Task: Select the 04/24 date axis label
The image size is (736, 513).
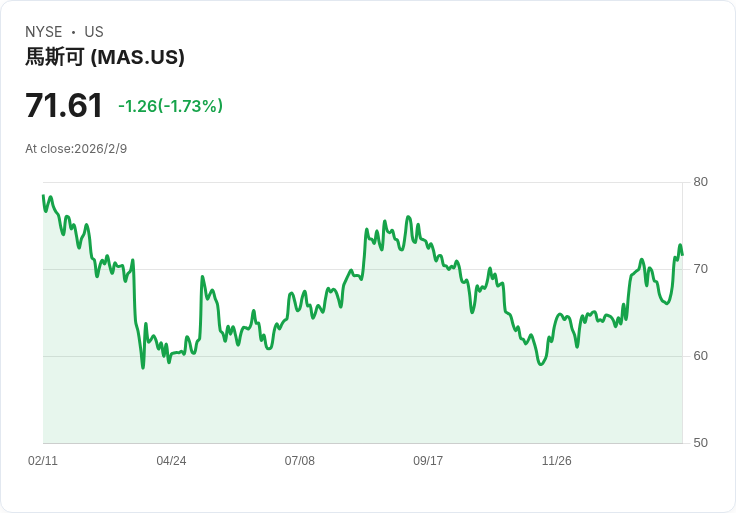Action: (171, 461)
